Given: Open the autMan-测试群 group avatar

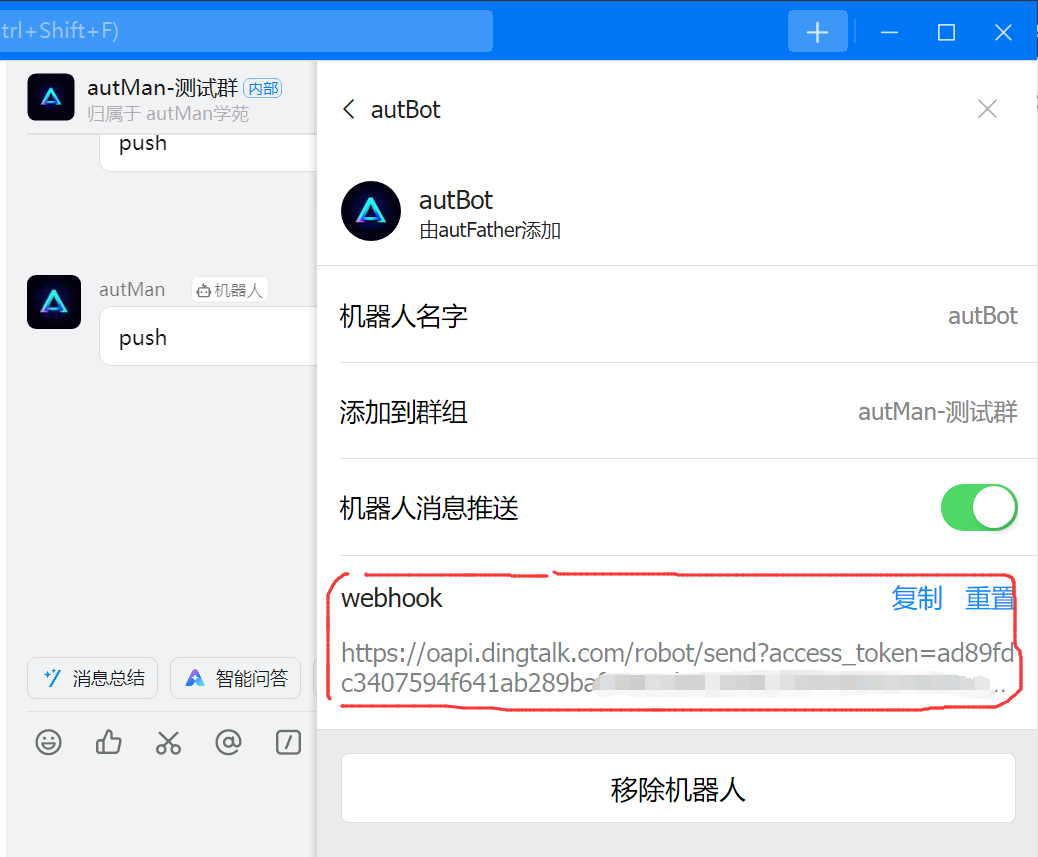Looking at the screenshot, I should coord(51,97).
